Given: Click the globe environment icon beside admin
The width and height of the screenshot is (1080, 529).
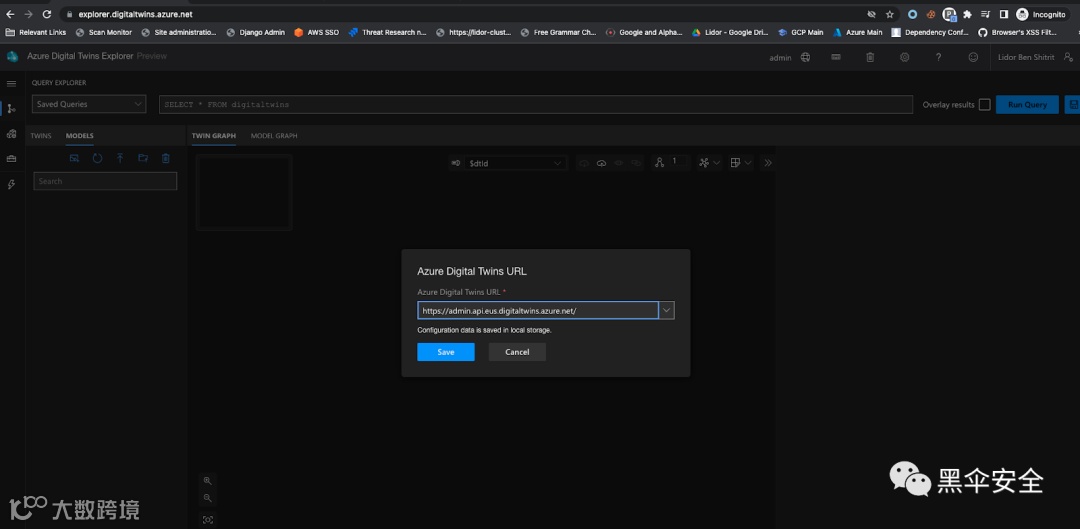Looking at the screenshot, I should (805, 57).
